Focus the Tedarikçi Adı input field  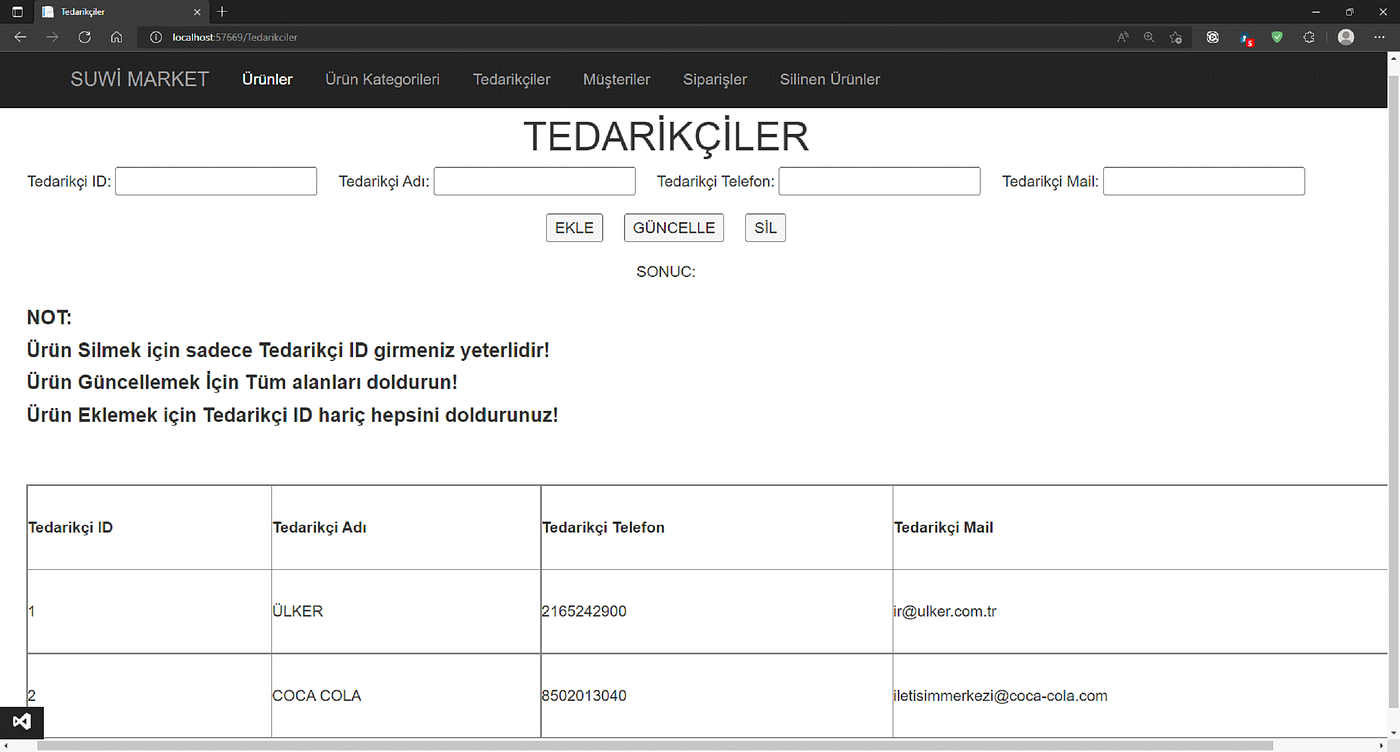coord(535,181)
